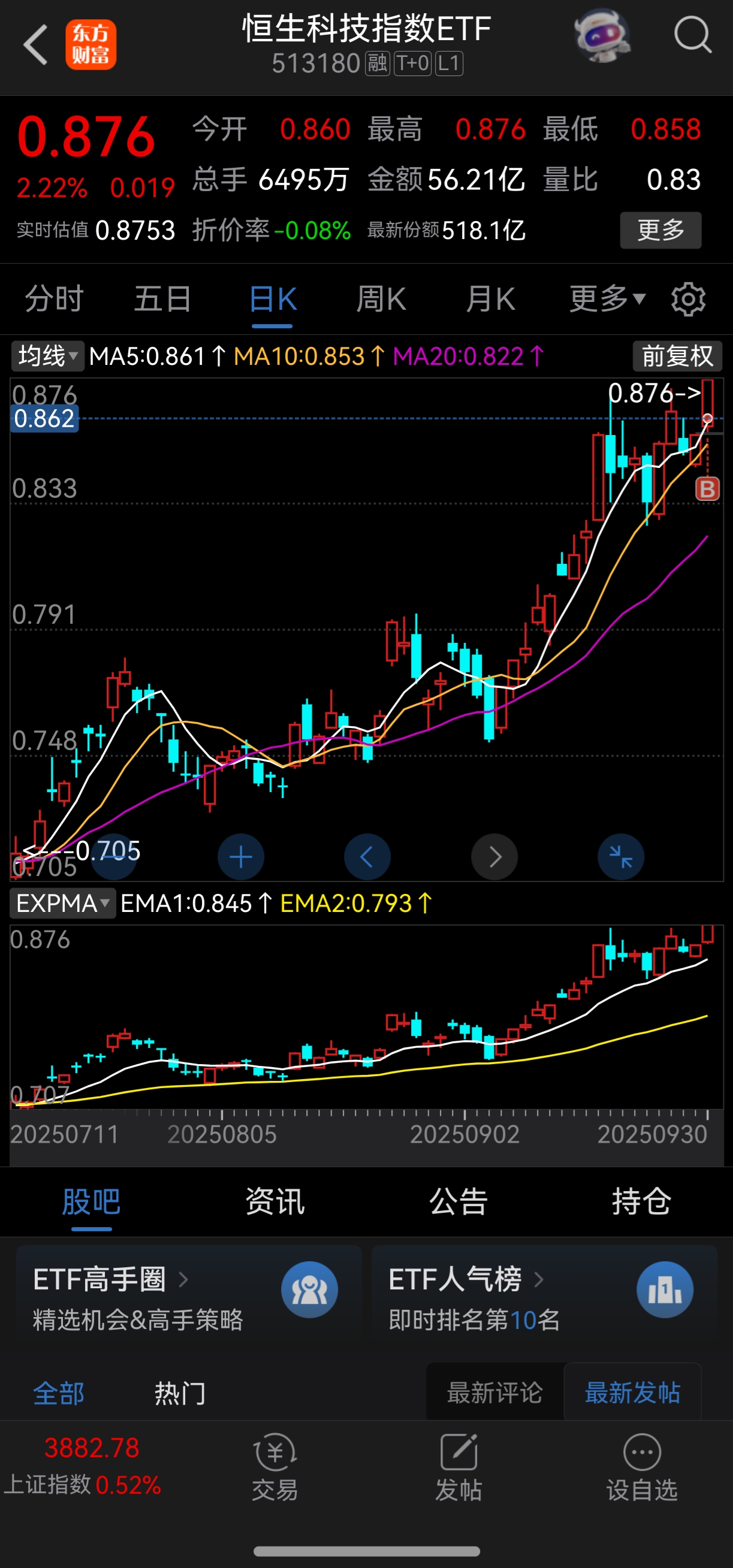
Task: Select the 热门 posts filter
Action: [x=180, y=1393]
